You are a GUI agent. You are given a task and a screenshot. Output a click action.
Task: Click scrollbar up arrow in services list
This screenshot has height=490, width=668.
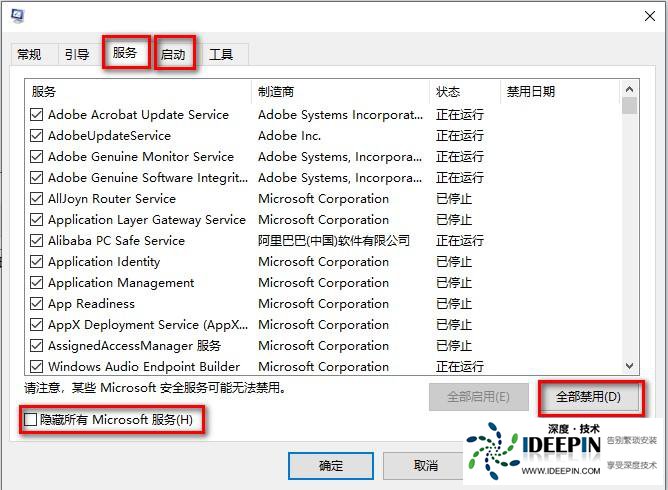click(629, 89)
